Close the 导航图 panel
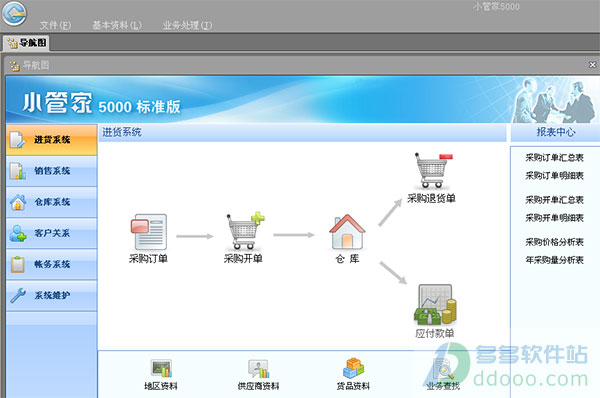The width and height of the screenshot is (600, 398). (x=592, y=65)
